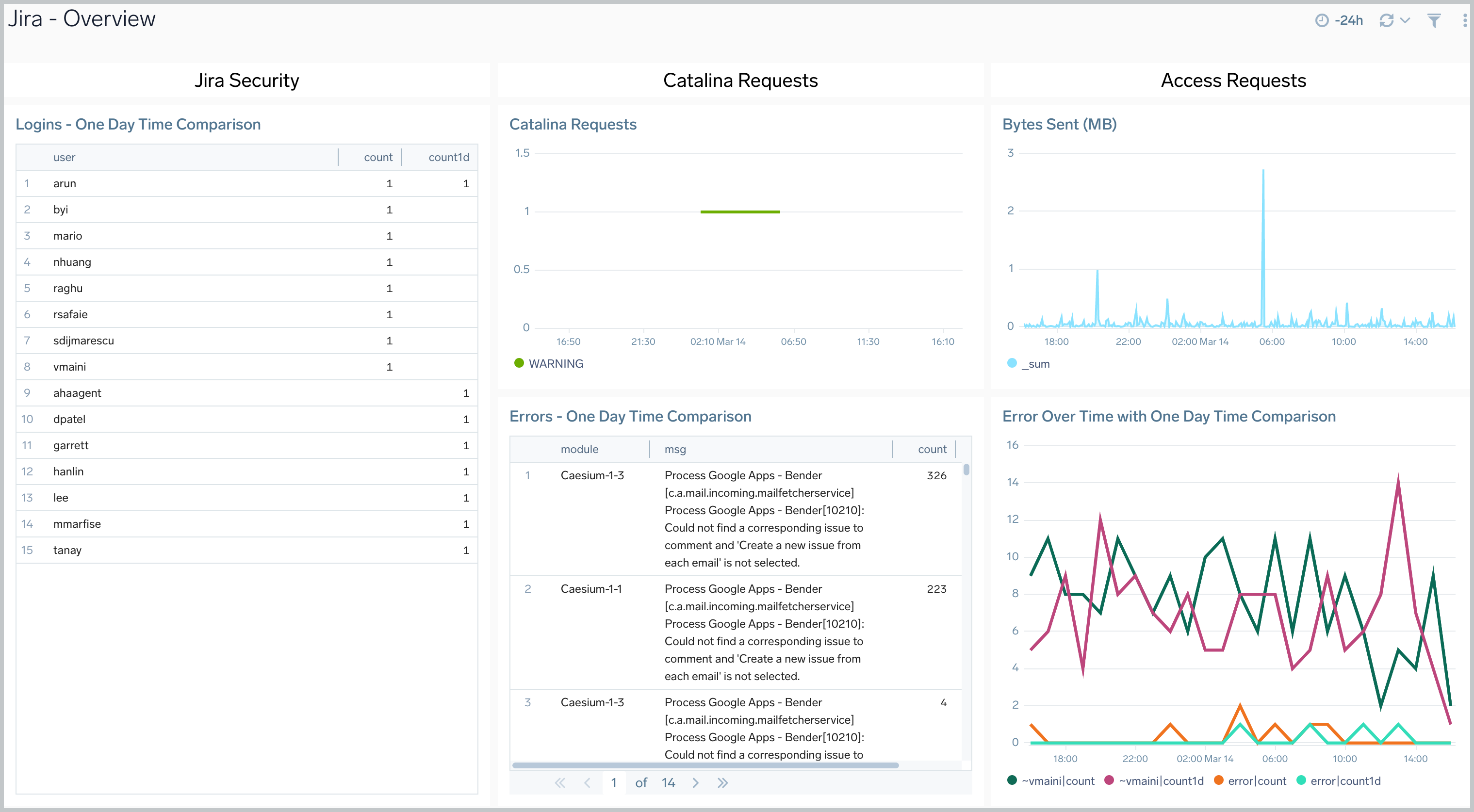Image resolution: width=1474 pixels, height=812 pixels.
Task: Select the vmaini user row
Action: [x=246, y=367]
